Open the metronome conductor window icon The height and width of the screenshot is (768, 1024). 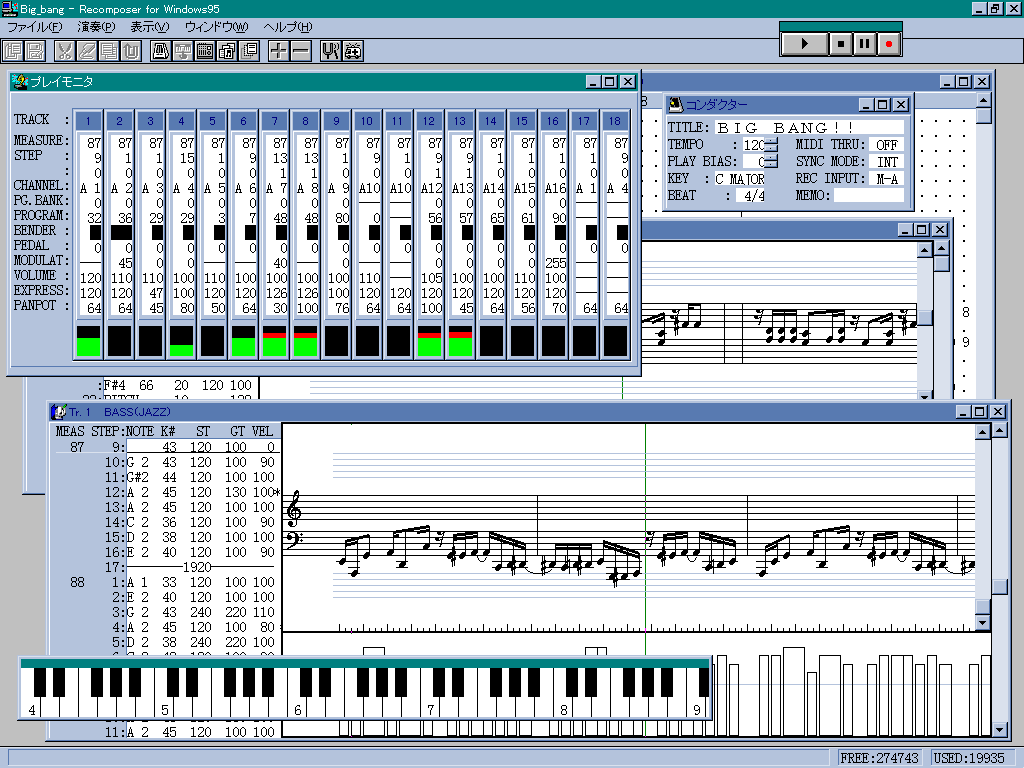[160, 51]
